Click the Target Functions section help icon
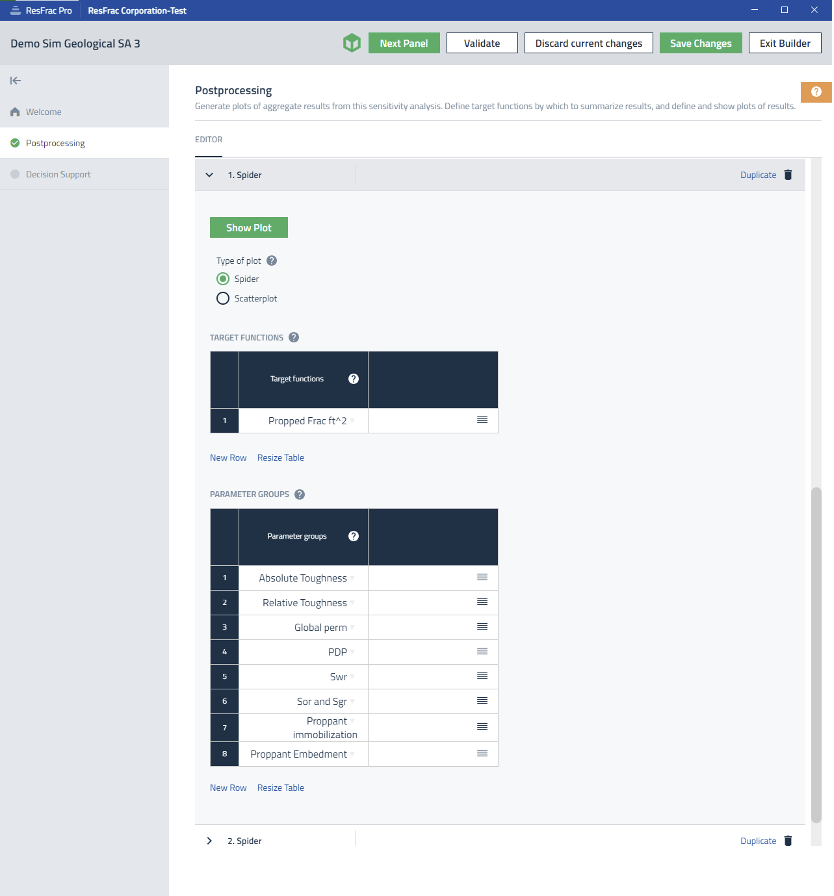 pyautogui.click(x=294, y=338)
